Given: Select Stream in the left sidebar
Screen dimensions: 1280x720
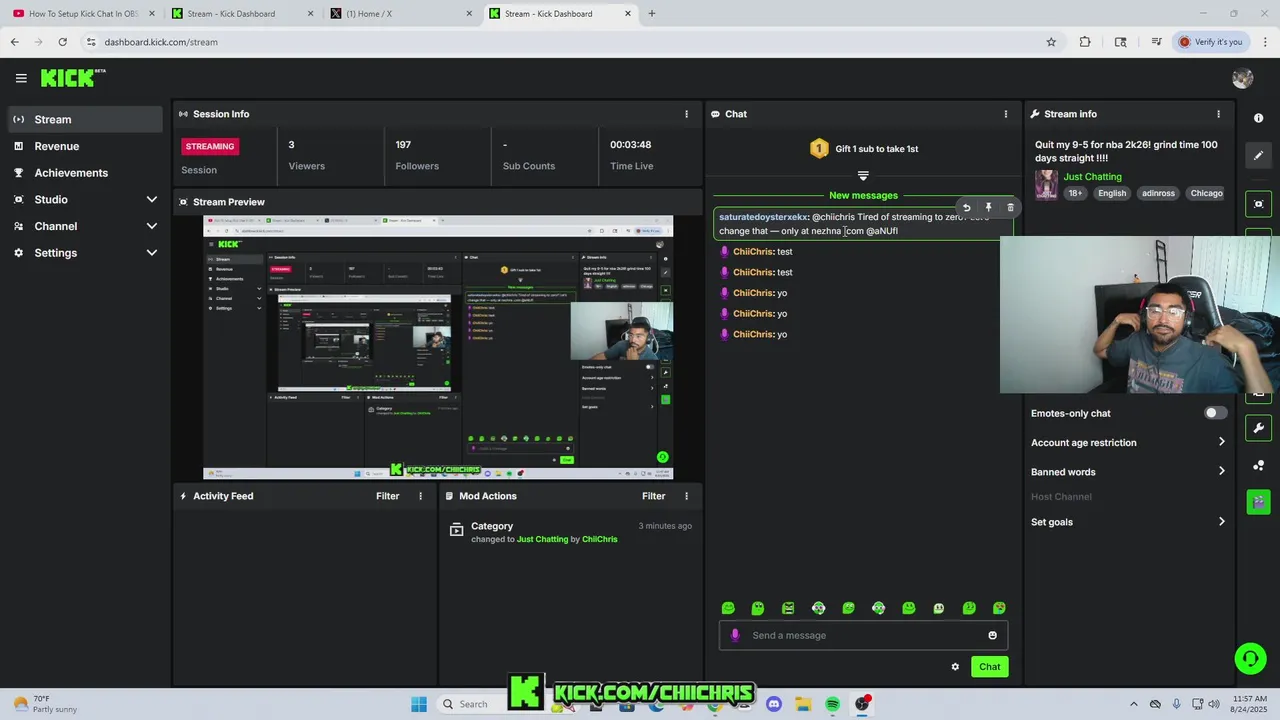Looking at the screenshot, I should click(85, 119).
